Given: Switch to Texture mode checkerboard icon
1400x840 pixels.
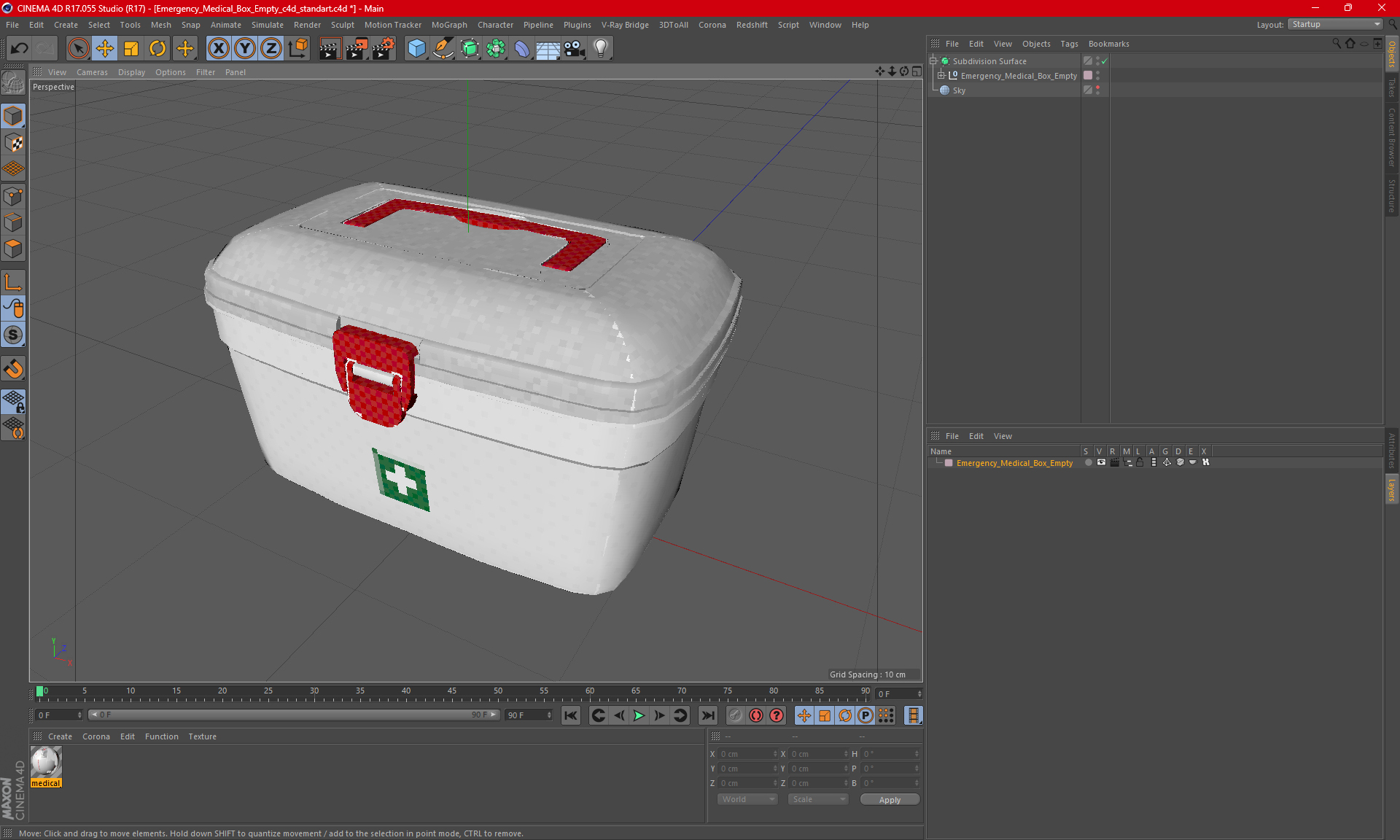Looking at the screenshot, I should coord(13,143).
